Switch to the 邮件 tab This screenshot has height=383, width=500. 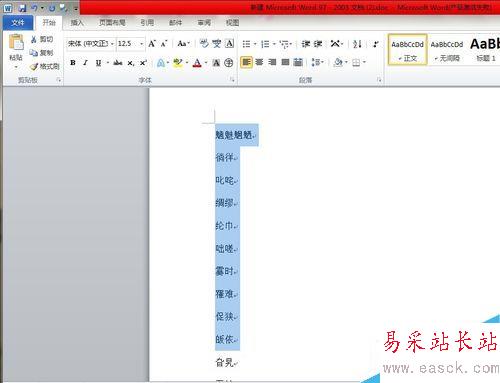click(175, 23)
